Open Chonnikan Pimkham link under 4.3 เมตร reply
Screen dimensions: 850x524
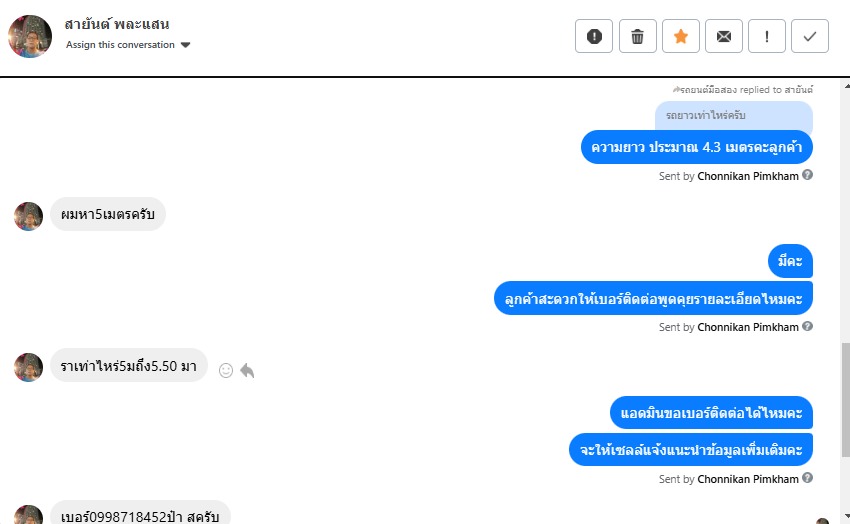click(748, 176)
